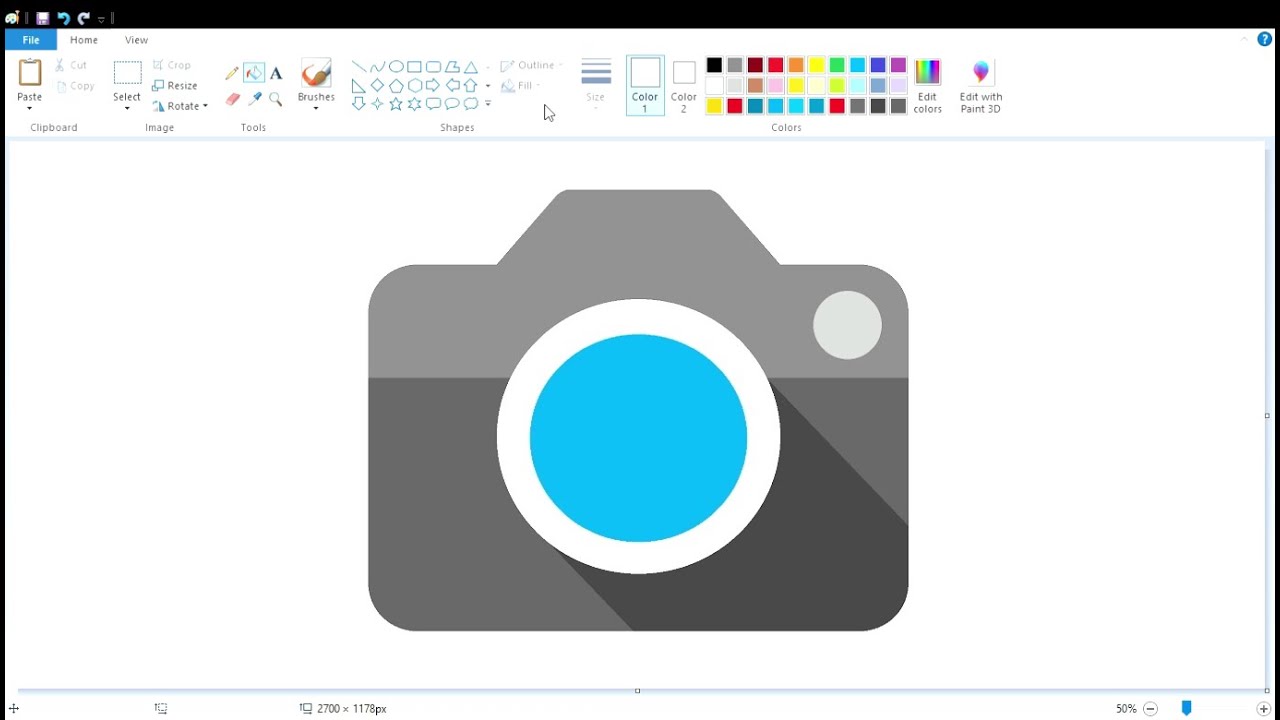1280x720 pixels.
Task: Open the Size line thickness menu
Action: pos(596,86)
